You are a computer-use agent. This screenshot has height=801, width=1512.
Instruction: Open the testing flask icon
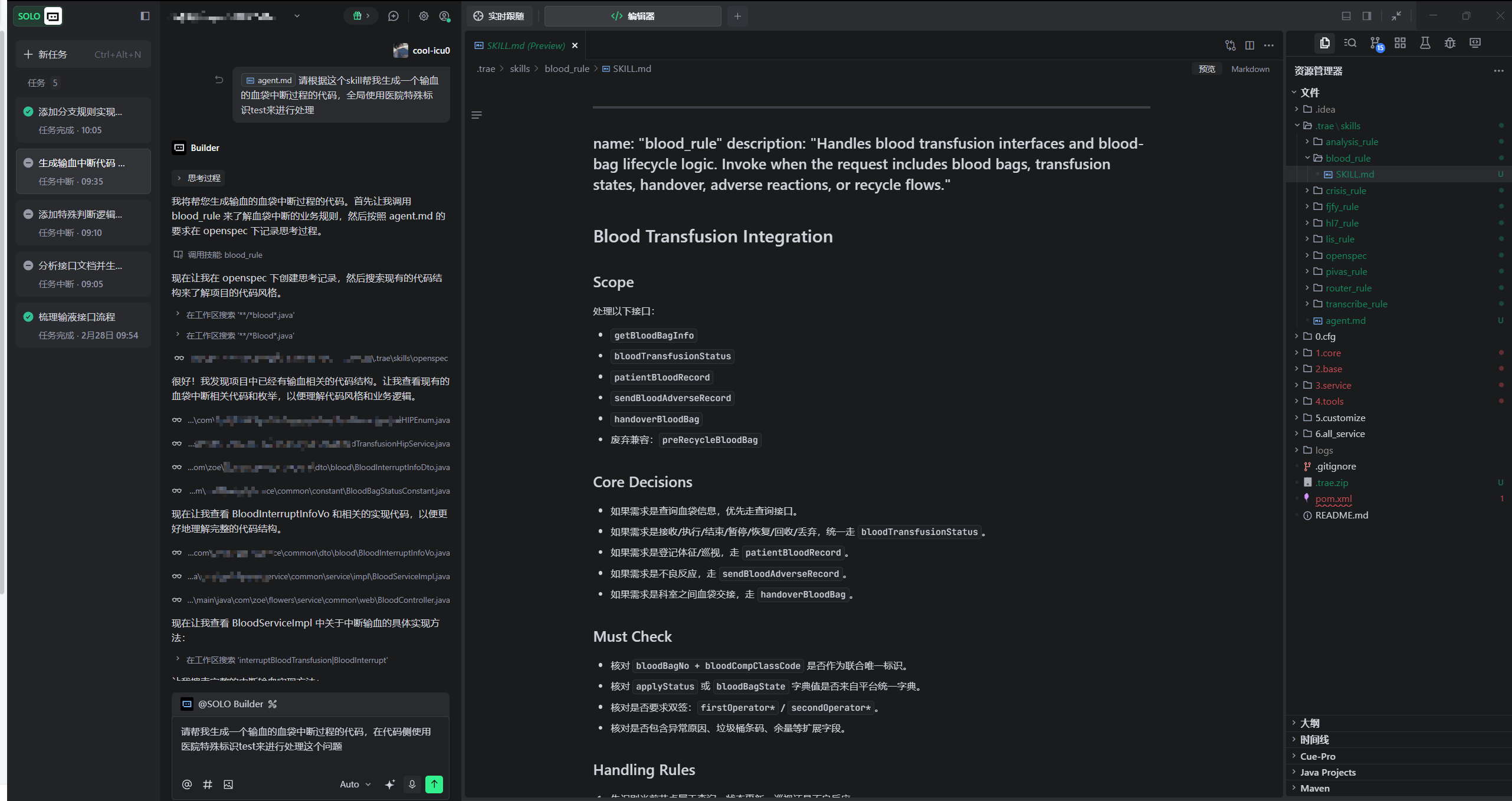(1425, 43)
